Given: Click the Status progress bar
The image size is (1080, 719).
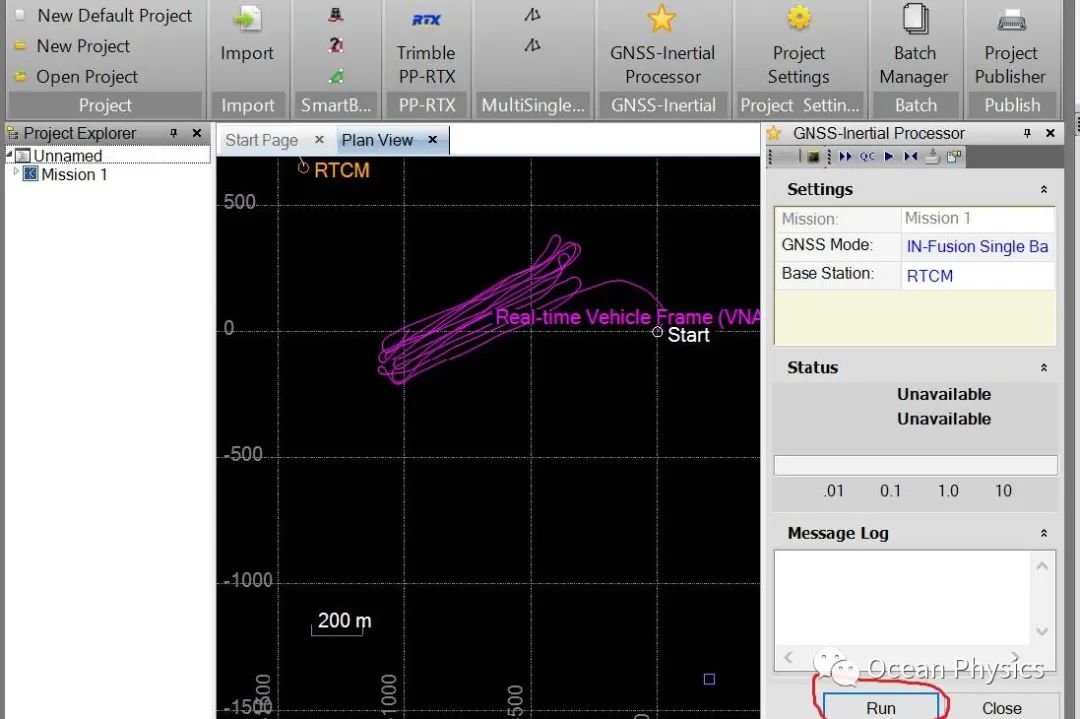Looking at the screenshot, I should (x=915, y=465).
